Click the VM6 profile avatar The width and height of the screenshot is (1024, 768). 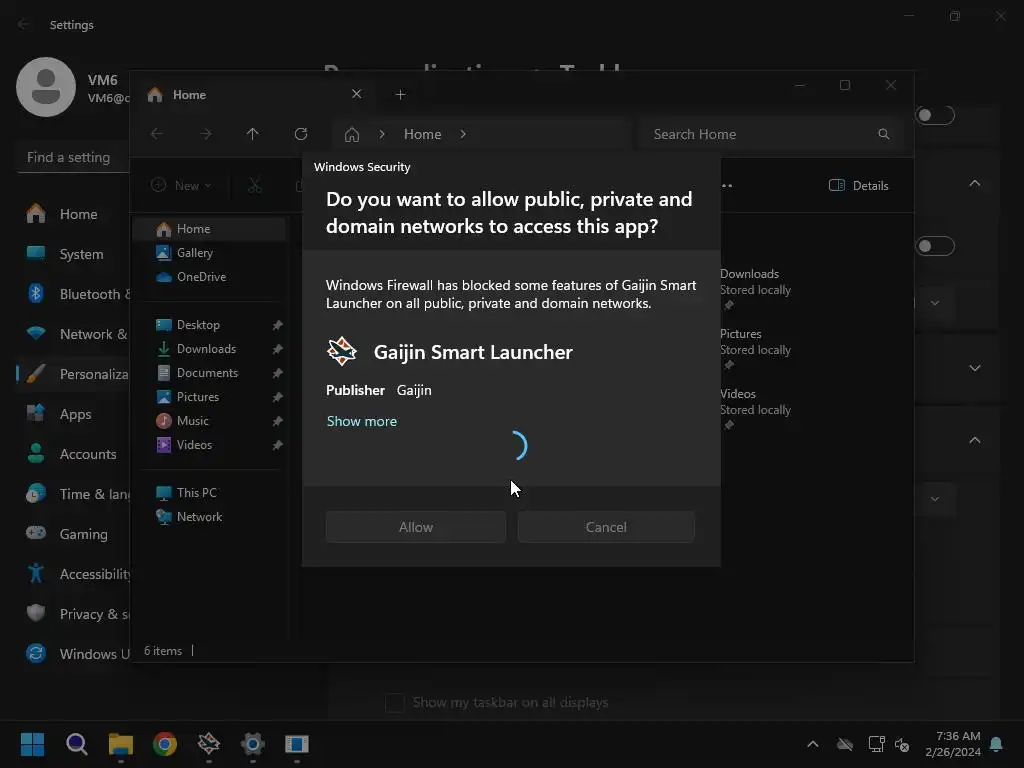coord(46,87)
